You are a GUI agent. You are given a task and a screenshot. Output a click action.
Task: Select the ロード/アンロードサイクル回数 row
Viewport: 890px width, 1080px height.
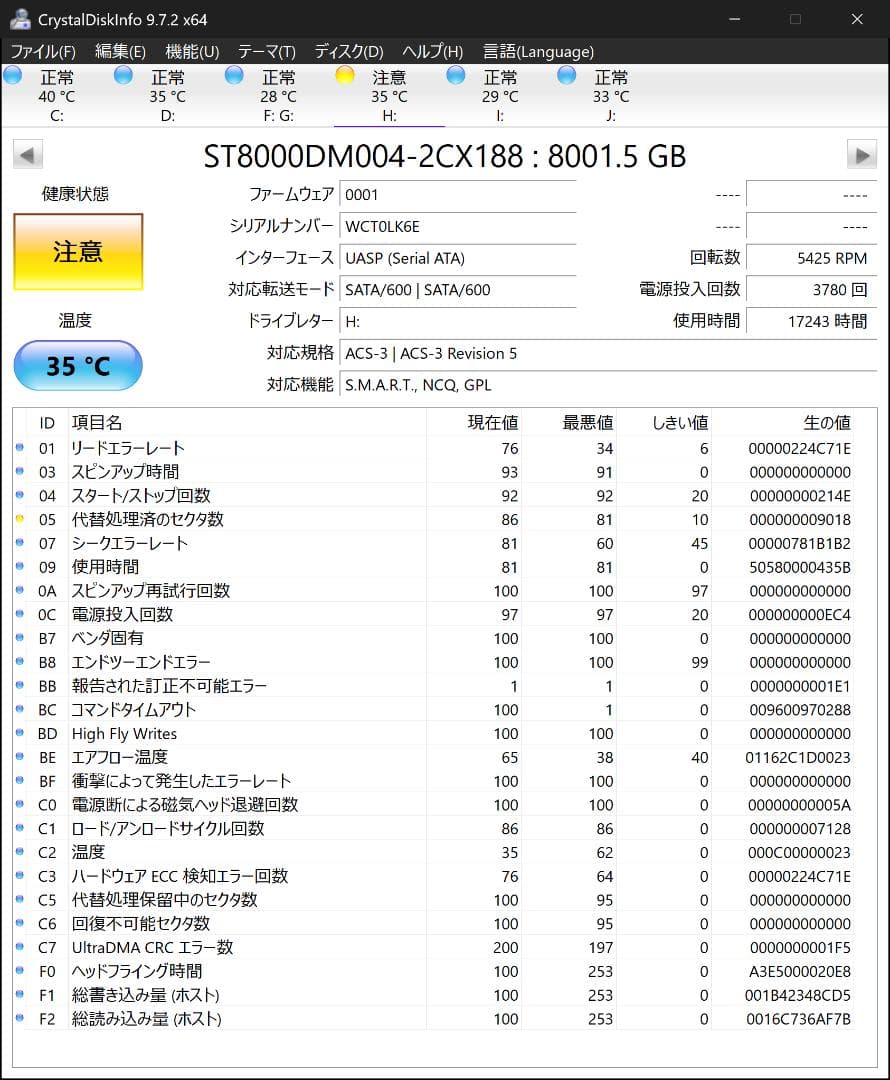coord(433,829)
